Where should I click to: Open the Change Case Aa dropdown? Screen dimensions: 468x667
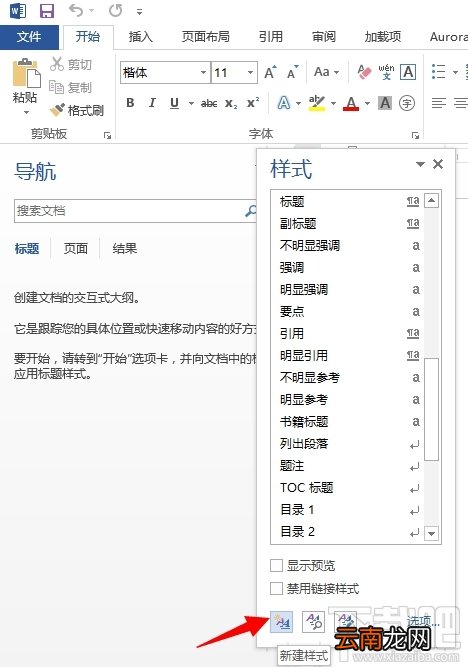click(x=326, y=72)
